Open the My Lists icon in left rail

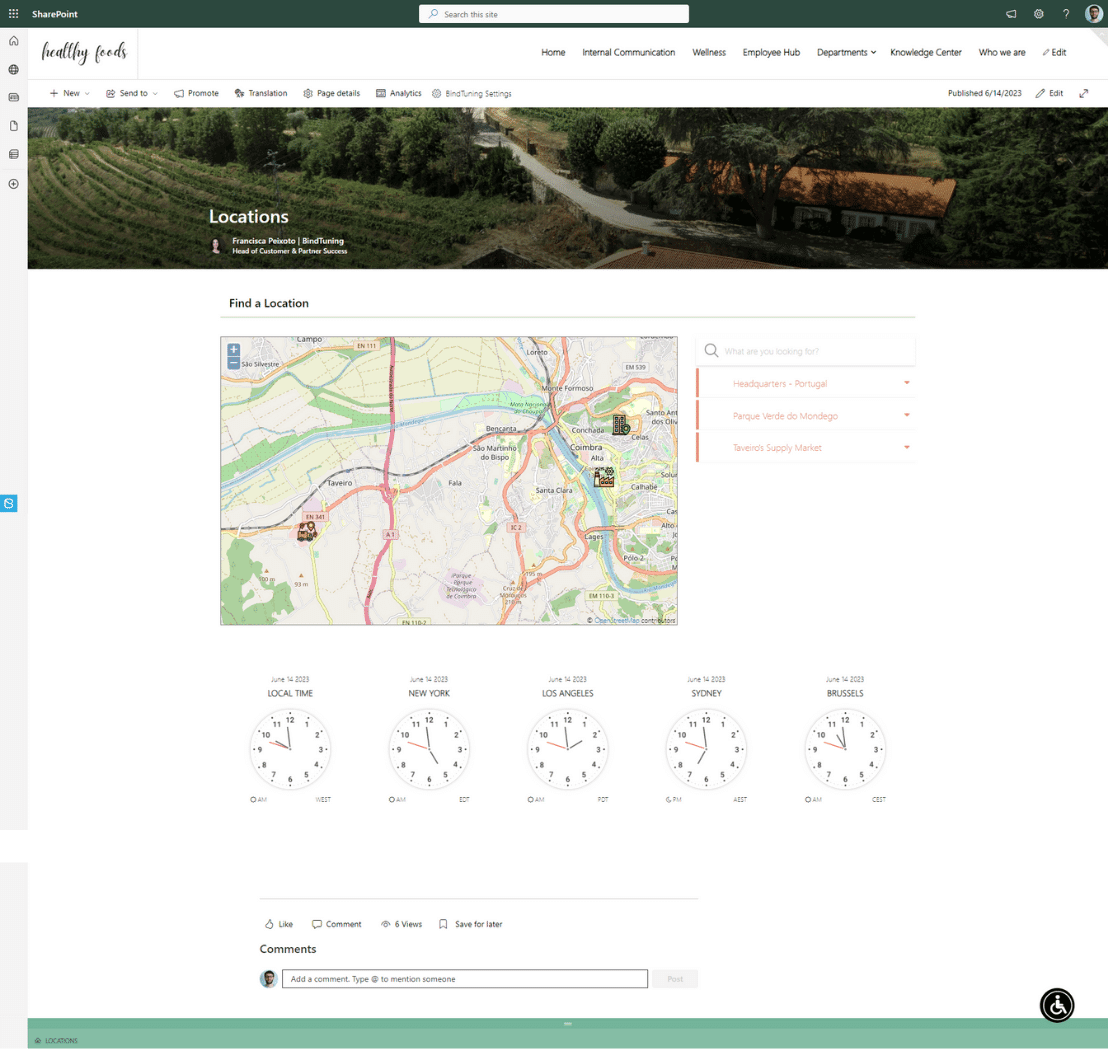click(x=13, y=154)
